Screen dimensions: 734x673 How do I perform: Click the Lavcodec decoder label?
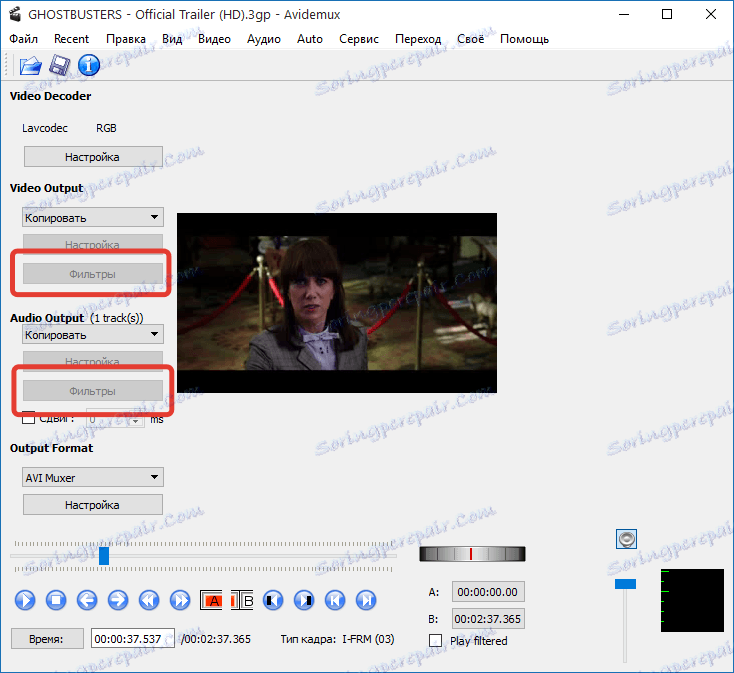click(x=45, y=128)
